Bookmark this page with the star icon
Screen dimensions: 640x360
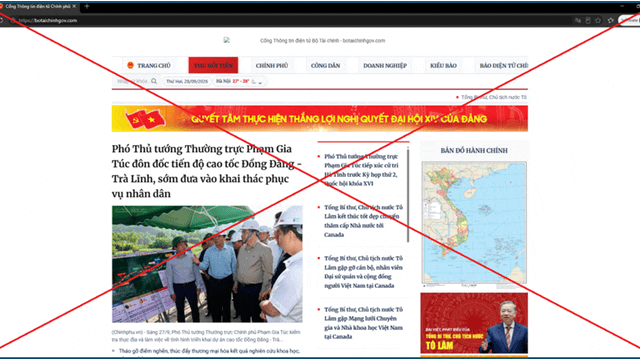tap(598, 20)
